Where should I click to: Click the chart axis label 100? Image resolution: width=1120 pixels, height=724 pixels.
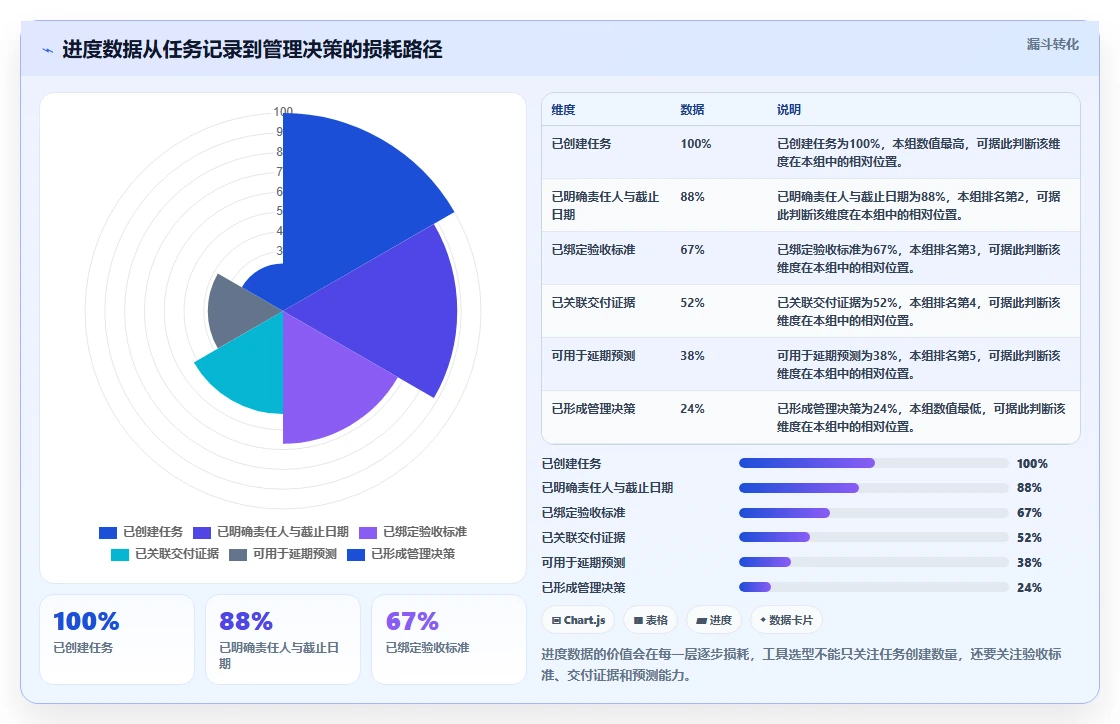(283, 112)
